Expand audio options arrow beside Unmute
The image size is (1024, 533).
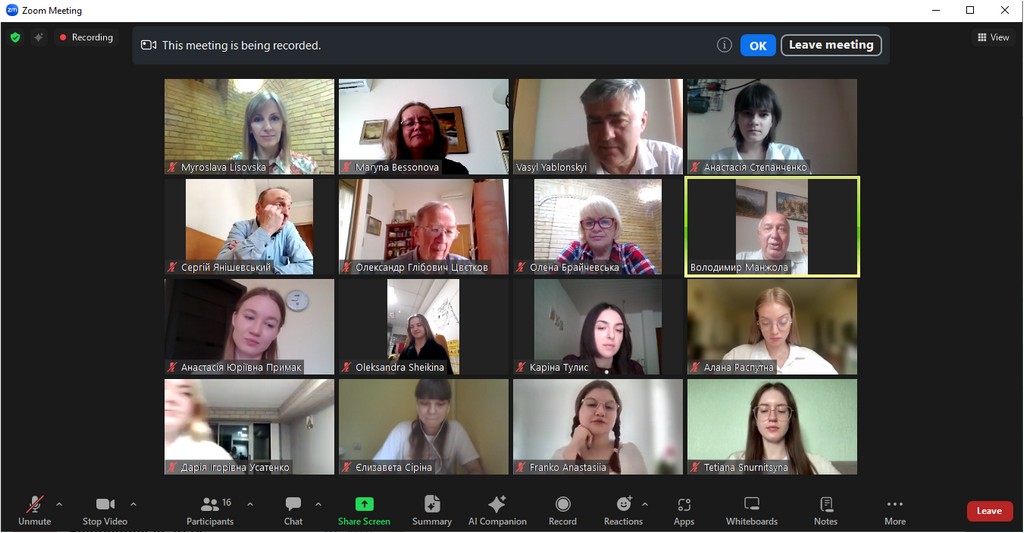coord(59,504)
